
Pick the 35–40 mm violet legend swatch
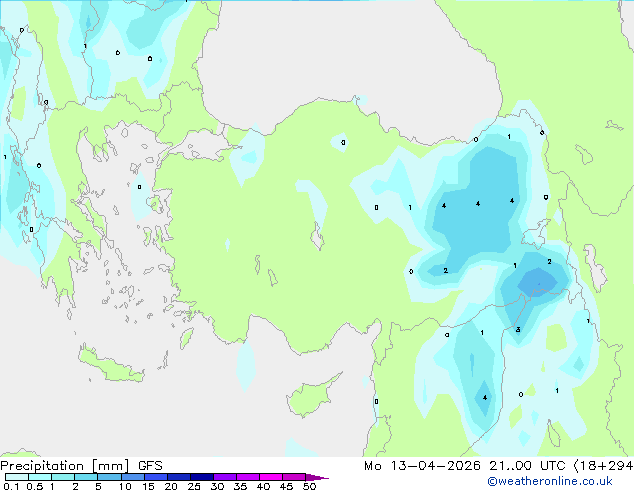(248, 477)
